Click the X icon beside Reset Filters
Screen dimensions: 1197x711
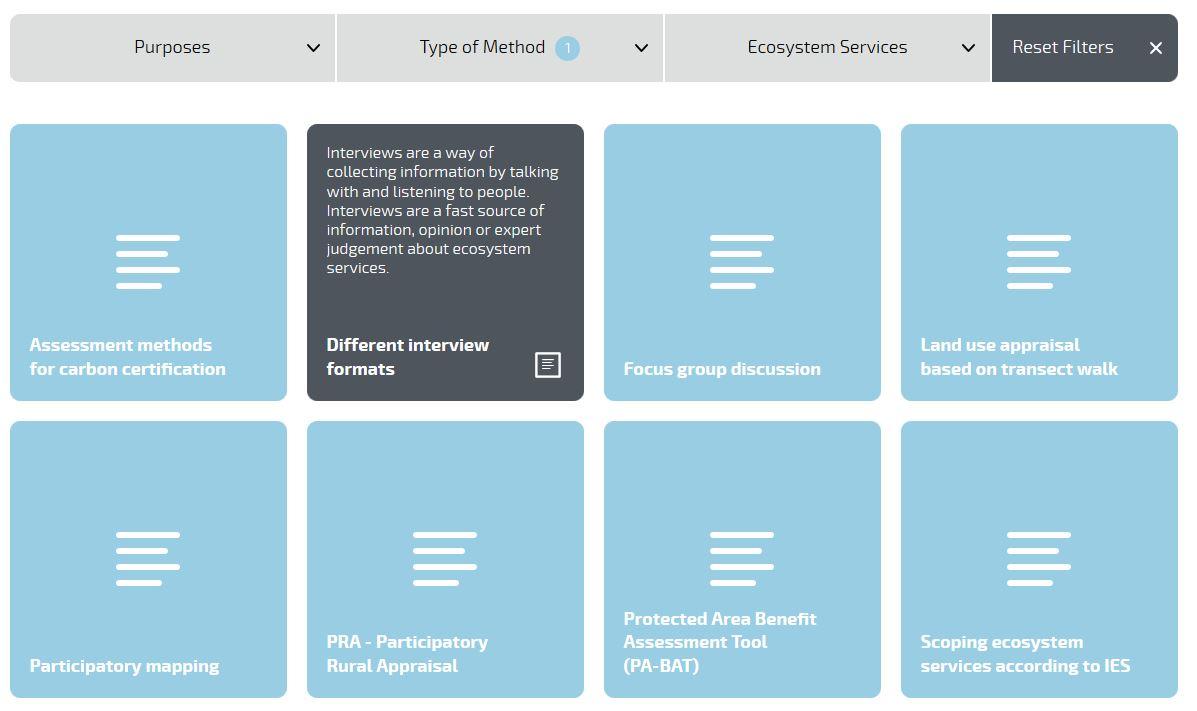coord(1156,48)
